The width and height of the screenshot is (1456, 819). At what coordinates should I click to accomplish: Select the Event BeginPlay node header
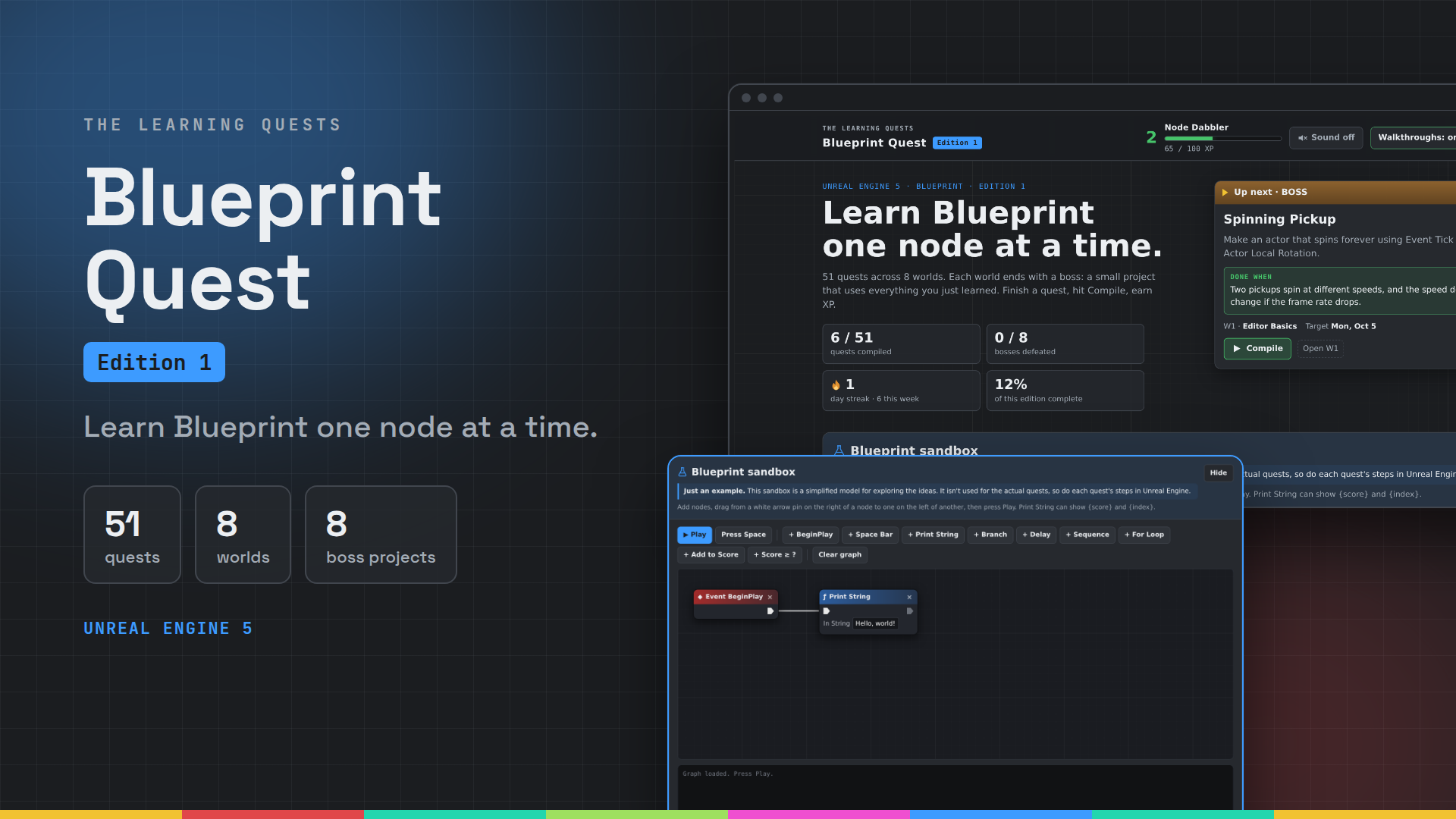735,597
